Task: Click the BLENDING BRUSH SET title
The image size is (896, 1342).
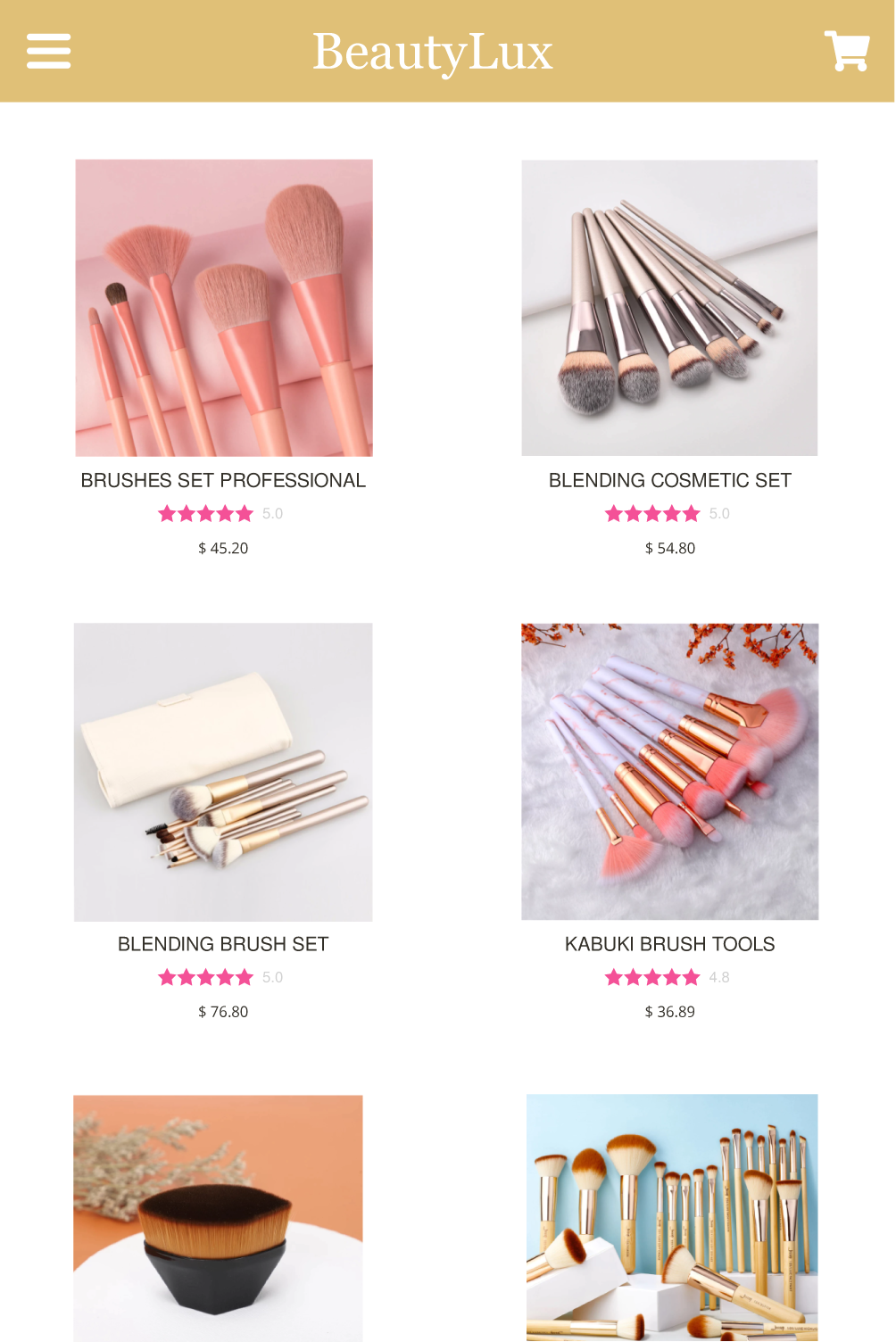Action: click(x=223, y=944)
